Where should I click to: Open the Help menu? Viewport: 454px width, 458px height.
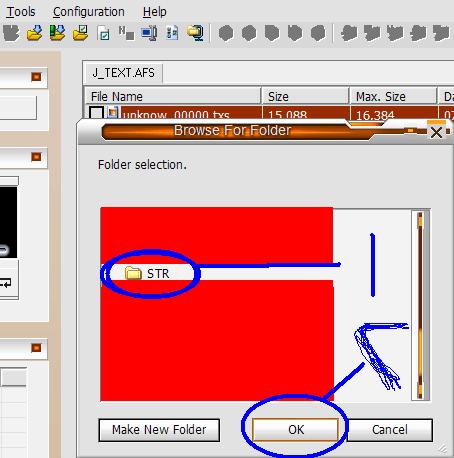click(154, 12)
